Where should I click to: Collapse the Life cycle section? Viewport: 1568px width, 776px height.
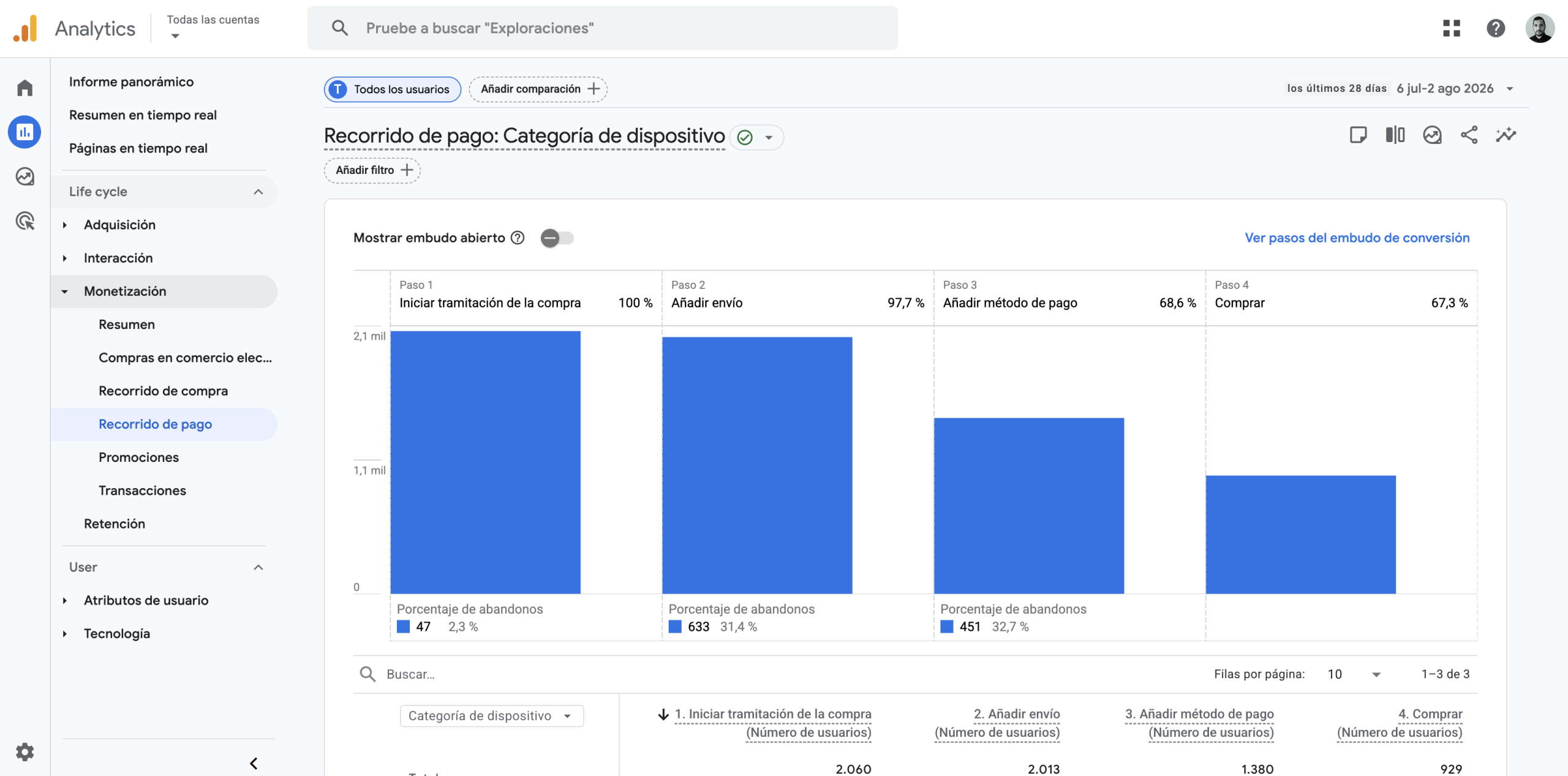258,192
